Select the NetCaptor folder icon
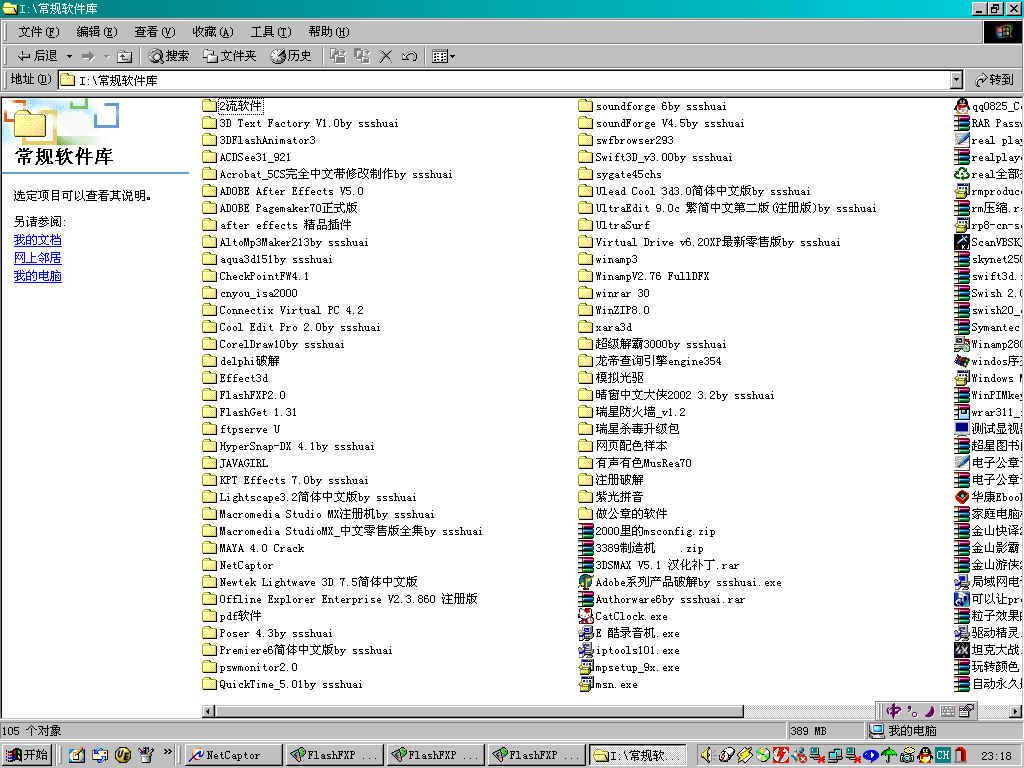Viewport: 1024px width, 768px height. (x=209, y=565)
